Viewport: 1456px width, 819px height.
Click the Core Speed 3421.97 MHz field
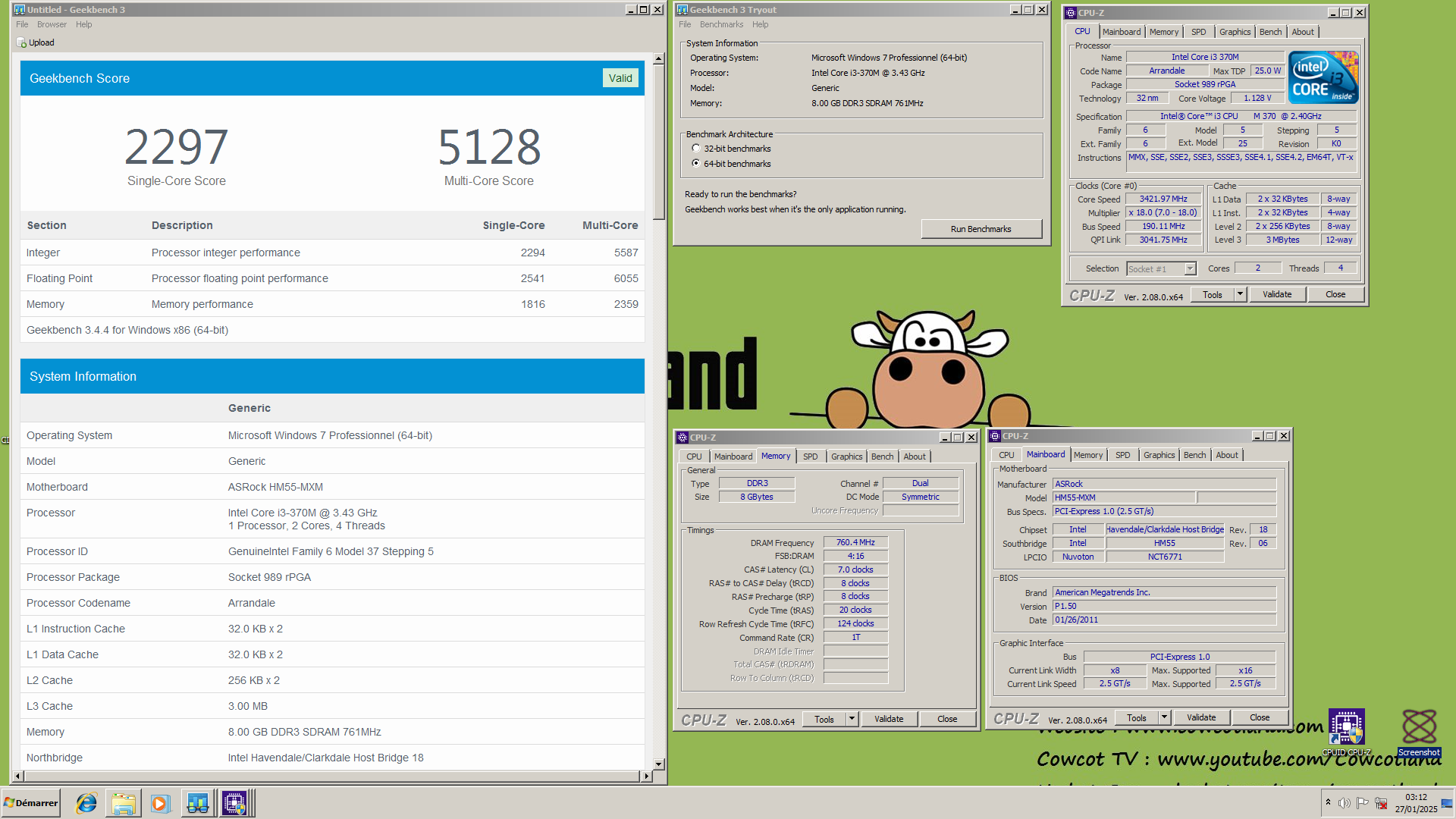[1163, 199]
